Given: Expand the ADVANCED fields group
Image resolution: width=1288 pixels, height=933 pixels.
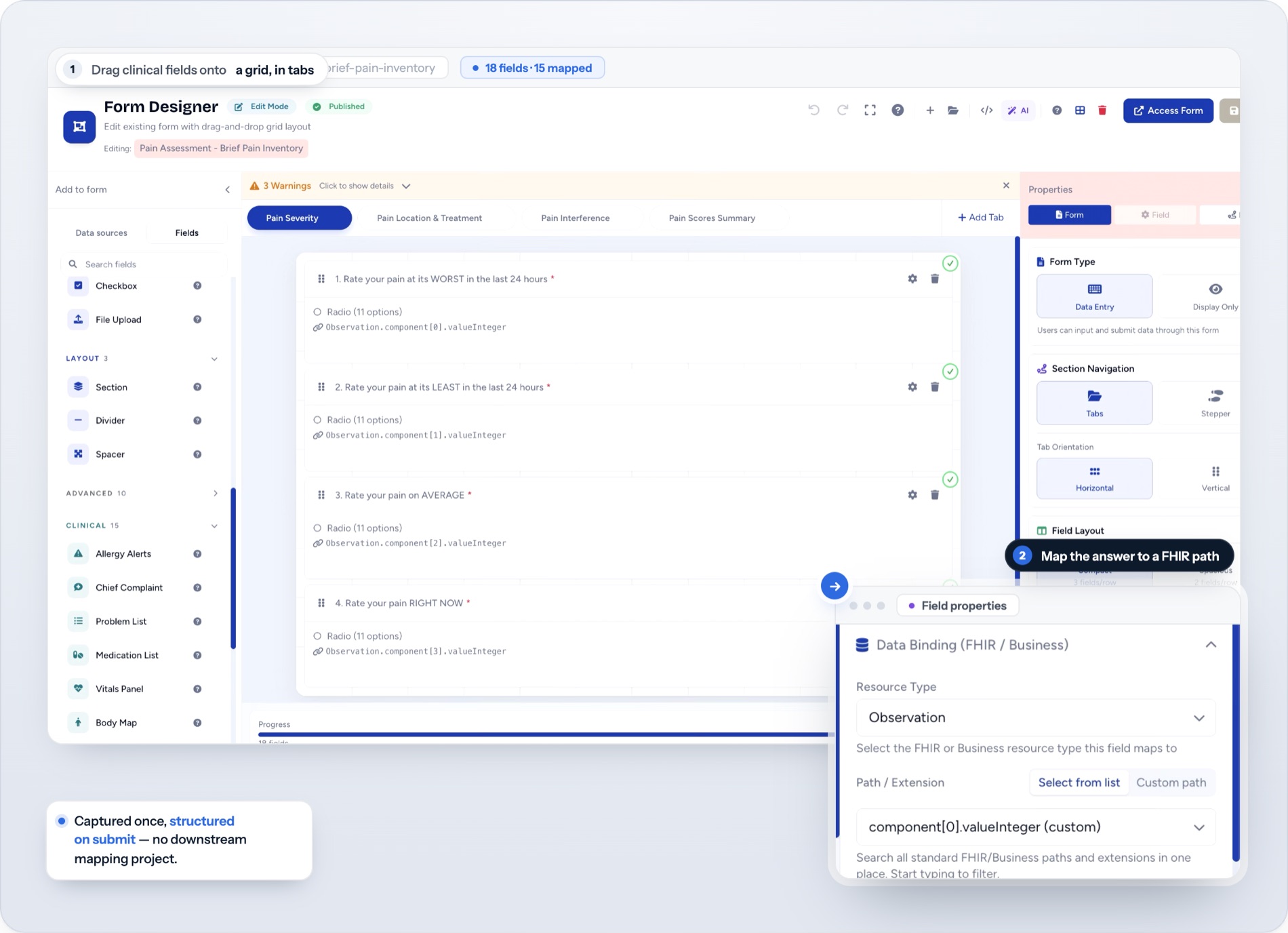Looking at the screenshot, I should tap(215, 493).
